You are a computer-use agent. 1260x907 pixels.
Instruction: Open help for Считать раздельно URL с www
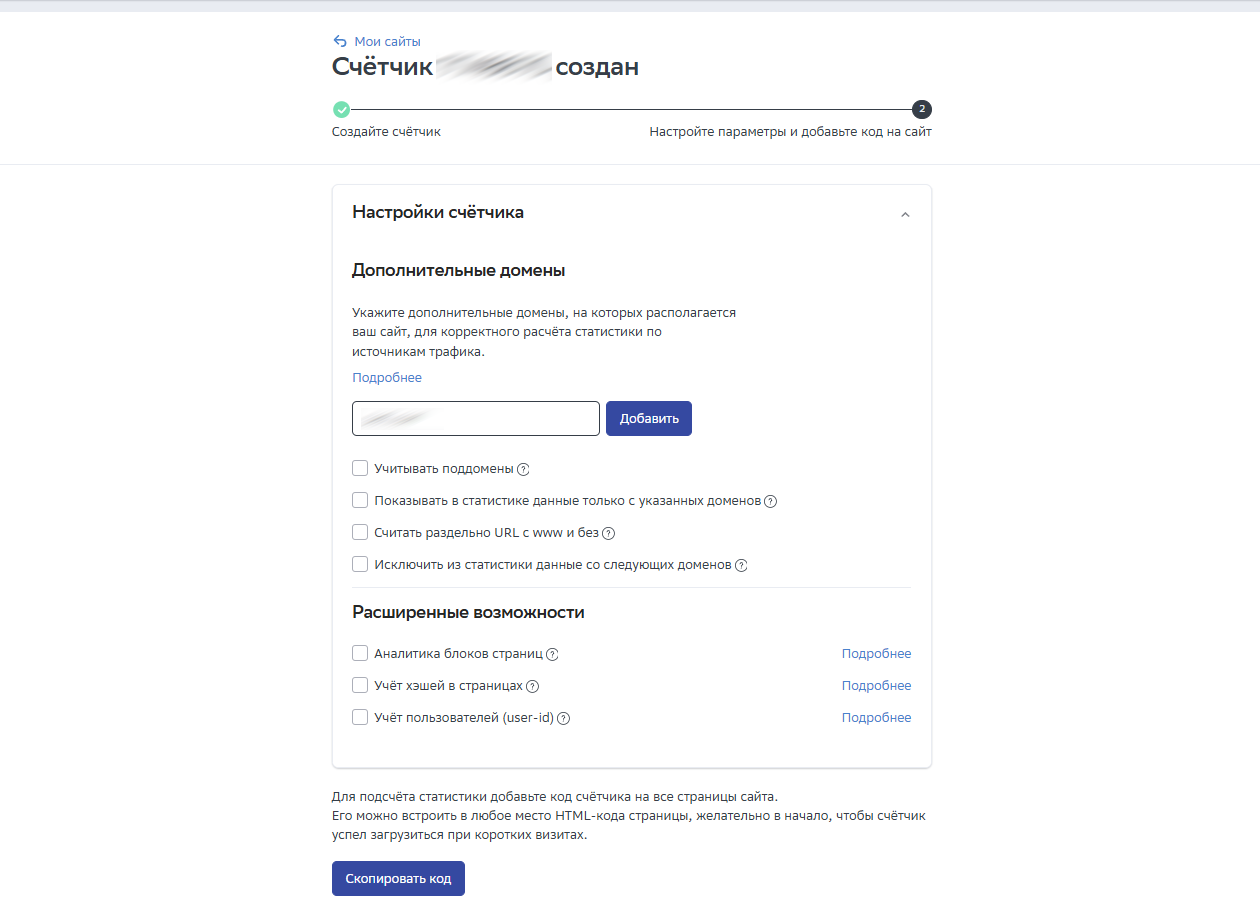point(609,532)
